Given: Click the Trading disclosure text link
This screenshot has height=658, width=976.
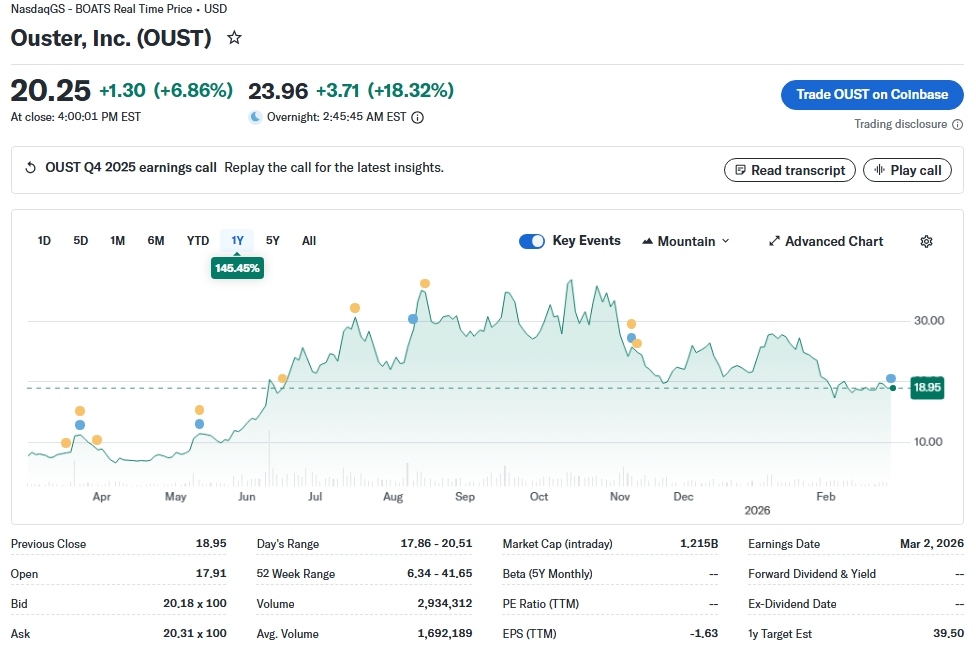Looking at the screenshot, I should point(900,125).
